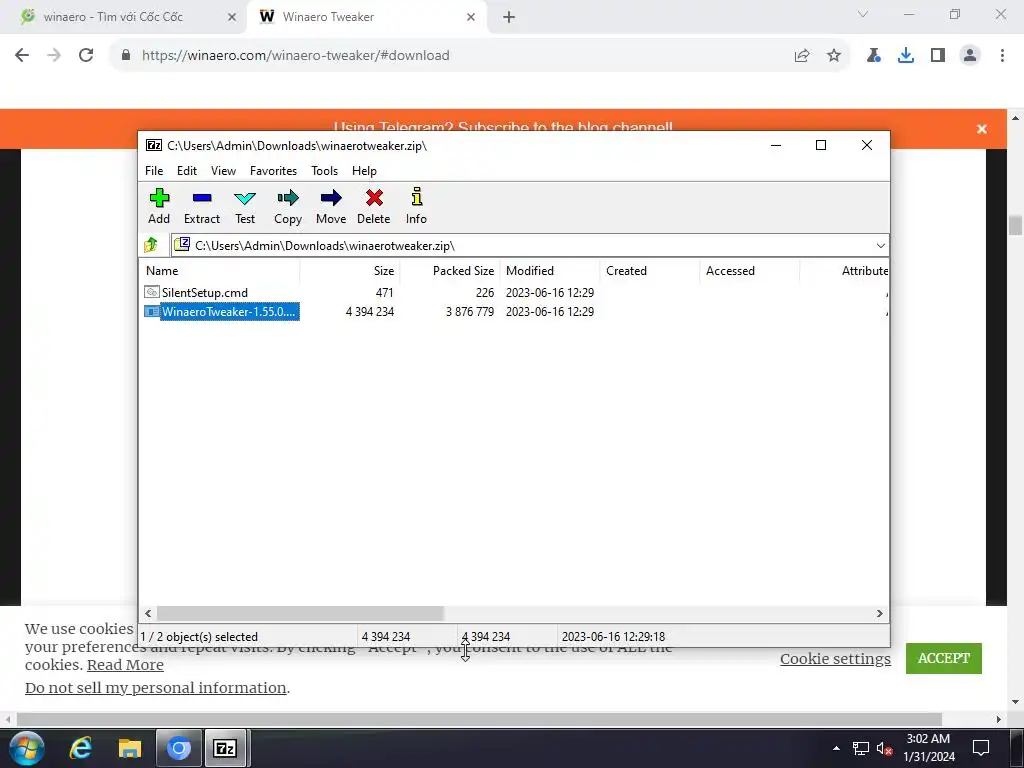Open the notification center icon
1024x768 pixels.
[x=980, y=748]
